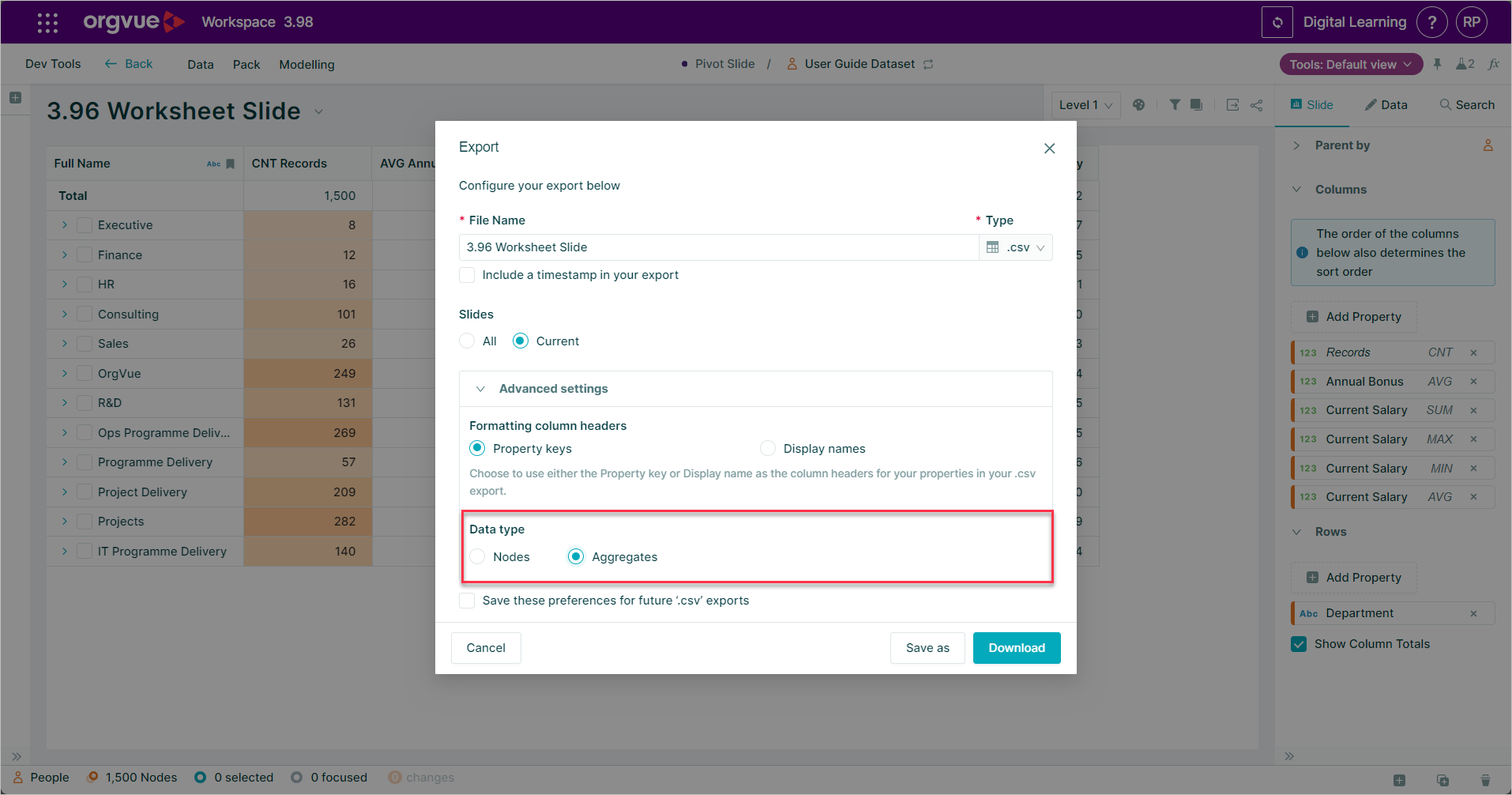Click the users count icon showing 2

tap(1465, 64)
